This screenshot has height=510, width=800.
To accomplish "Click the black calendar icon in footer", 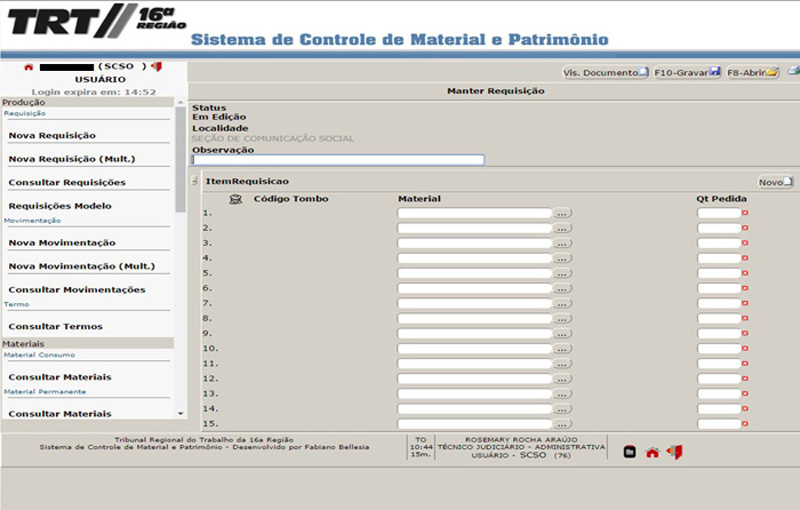I will (630, 452).
